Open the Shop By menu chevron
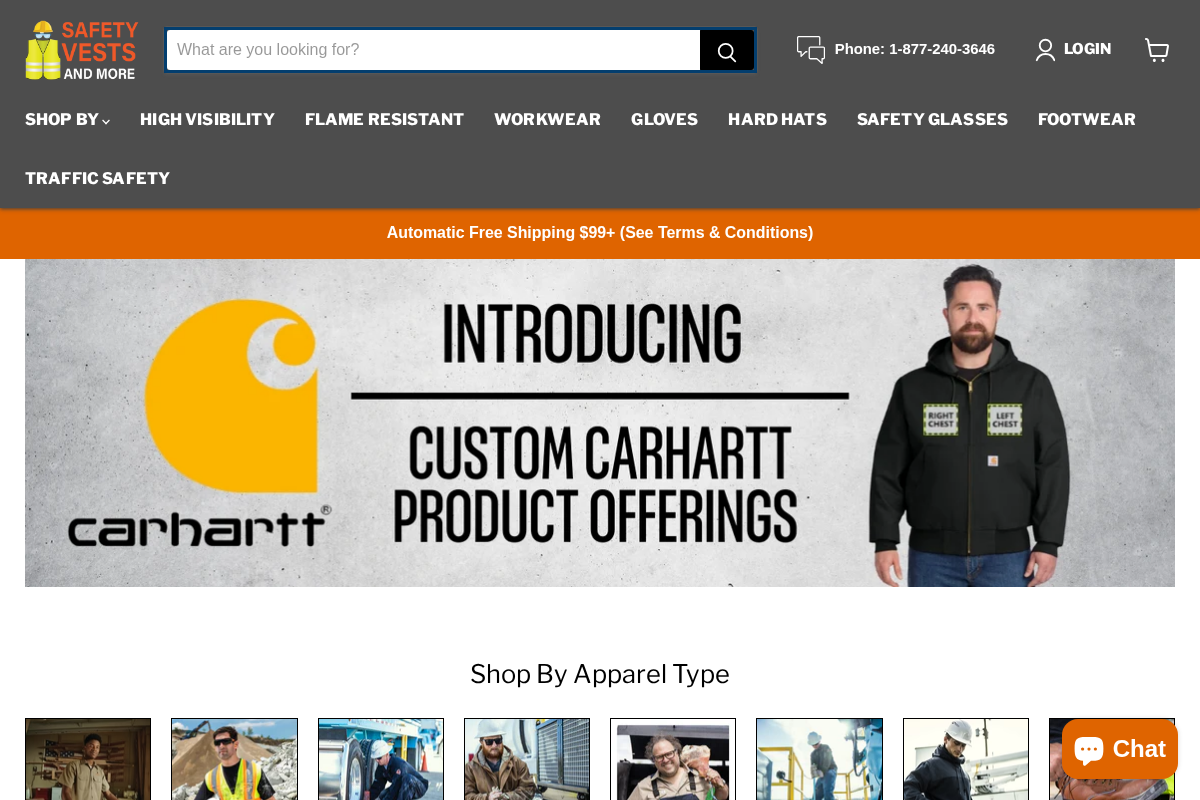The image size is (1200, 800). 105,121
